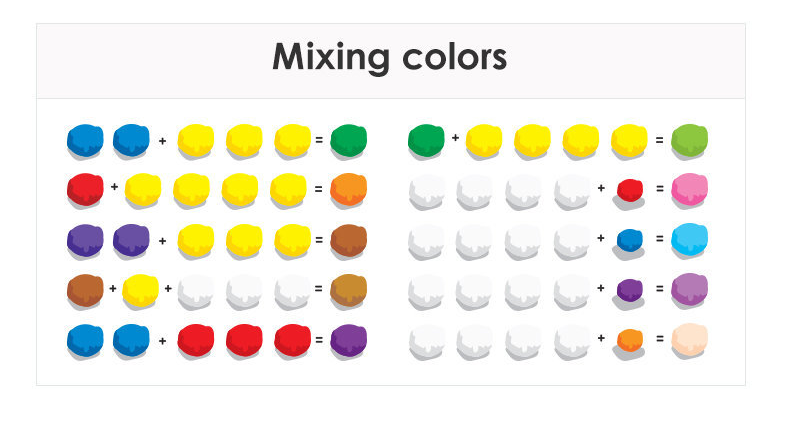Select the brown blob starting the white-mix row
The image size is (785, 424).
point(85,289)
